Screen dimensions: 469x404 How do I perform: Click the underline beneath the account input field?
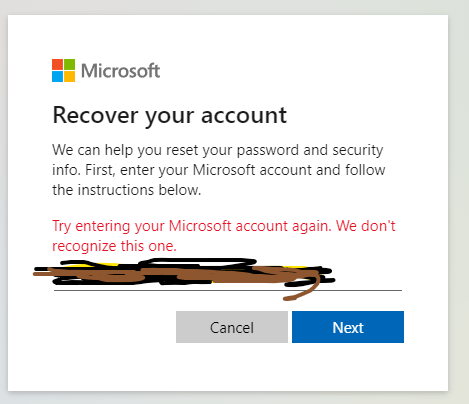tap(228, 291)
